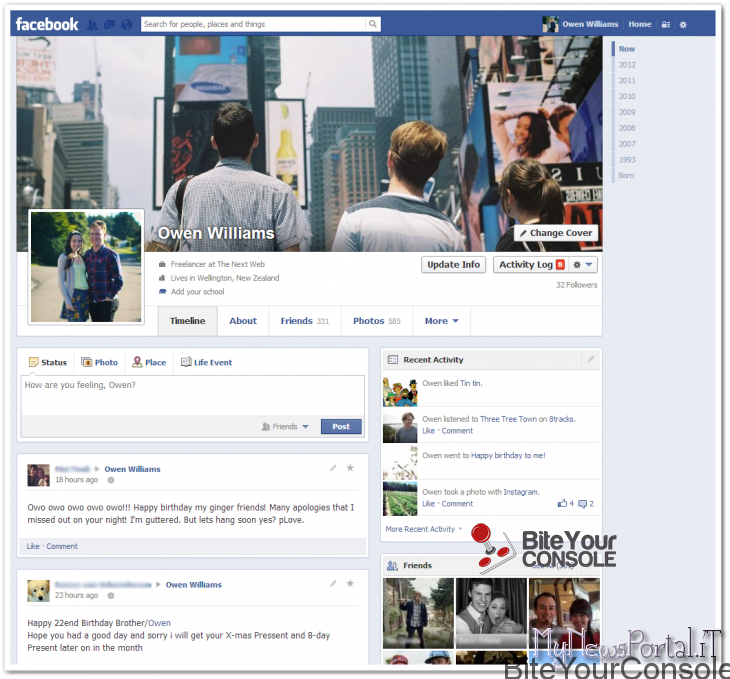Viewport: 730px width, 679px height.
Task: Click the comments count on Instagram activity
Action: [x=586, y=503]
